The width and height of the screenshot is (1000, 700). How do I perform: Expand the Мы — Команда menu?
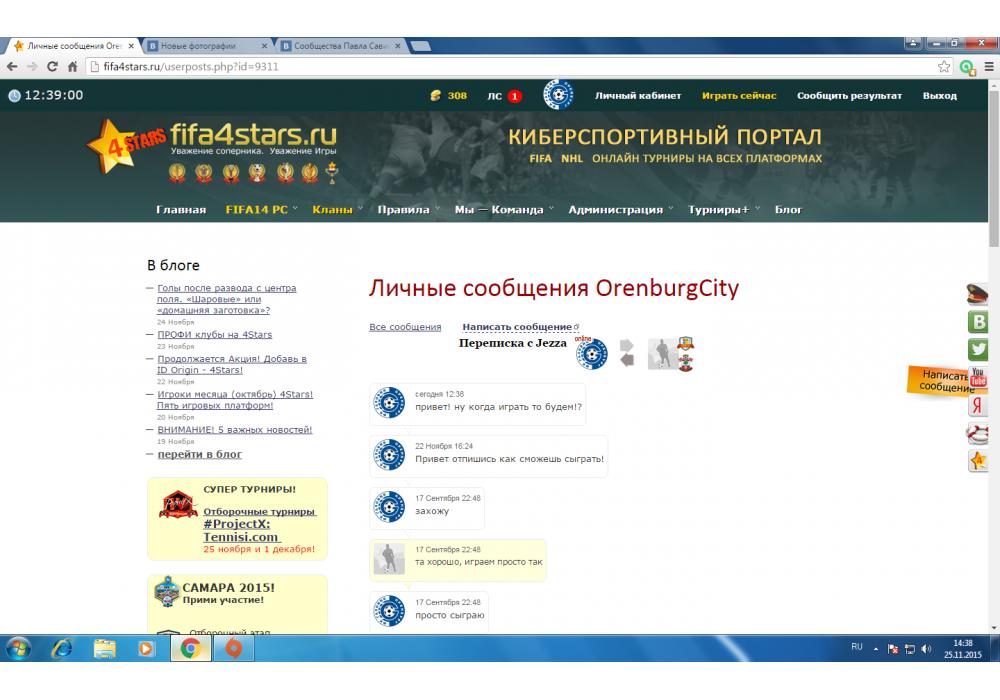(503, 209)
